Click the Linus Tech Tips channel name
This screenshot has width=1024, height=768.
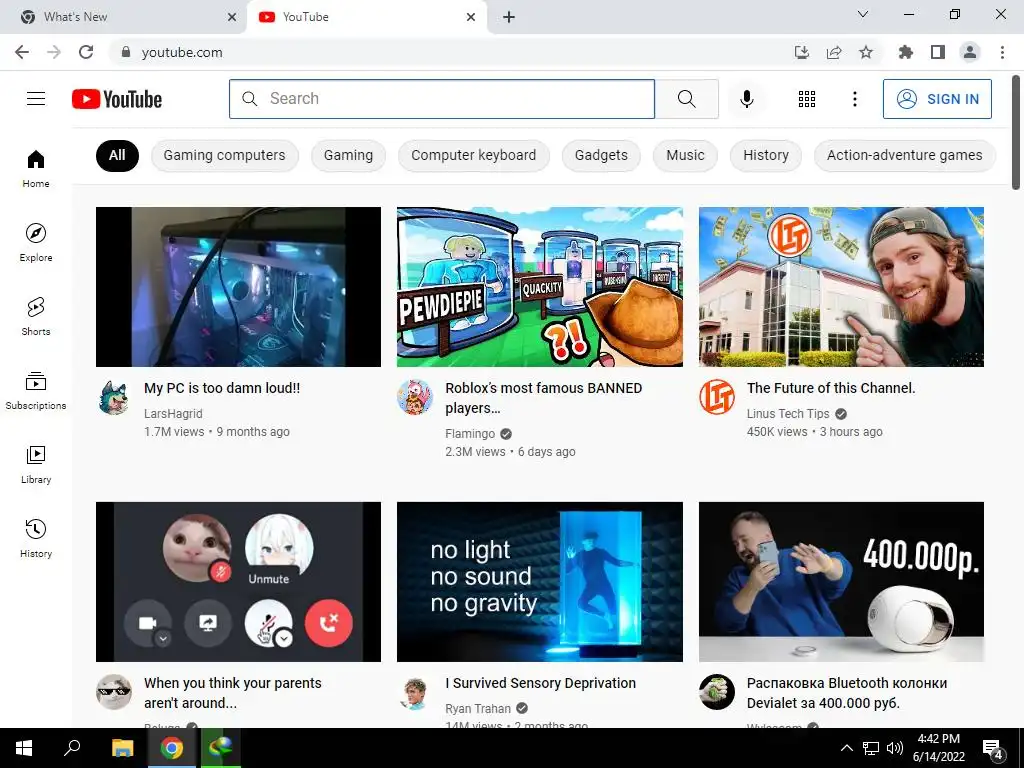788,414
